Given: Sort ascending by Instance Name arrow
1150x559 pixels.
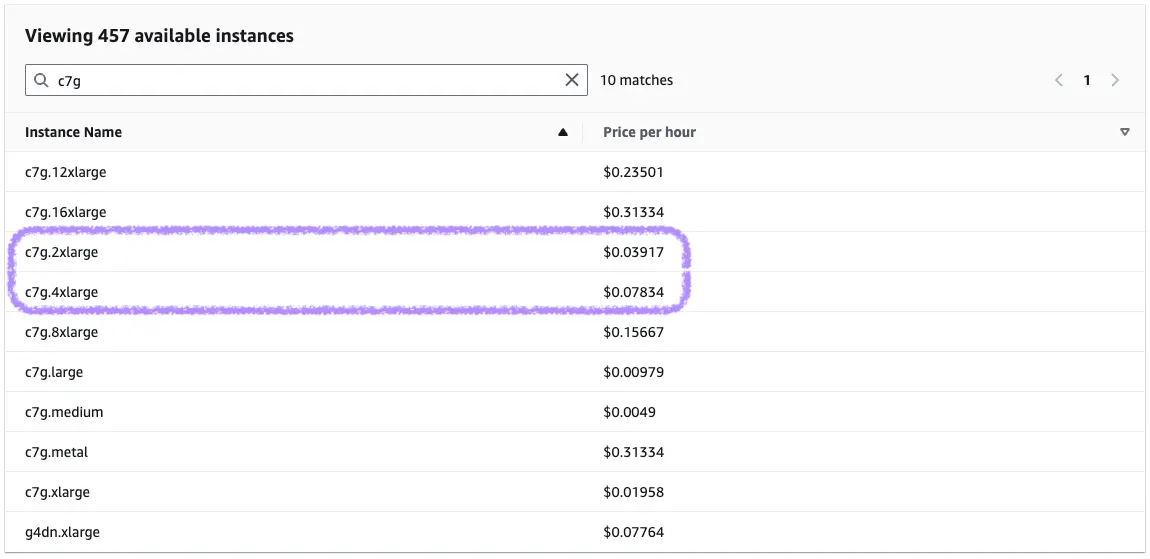Looking at the screenshot, I should (563, 132).
